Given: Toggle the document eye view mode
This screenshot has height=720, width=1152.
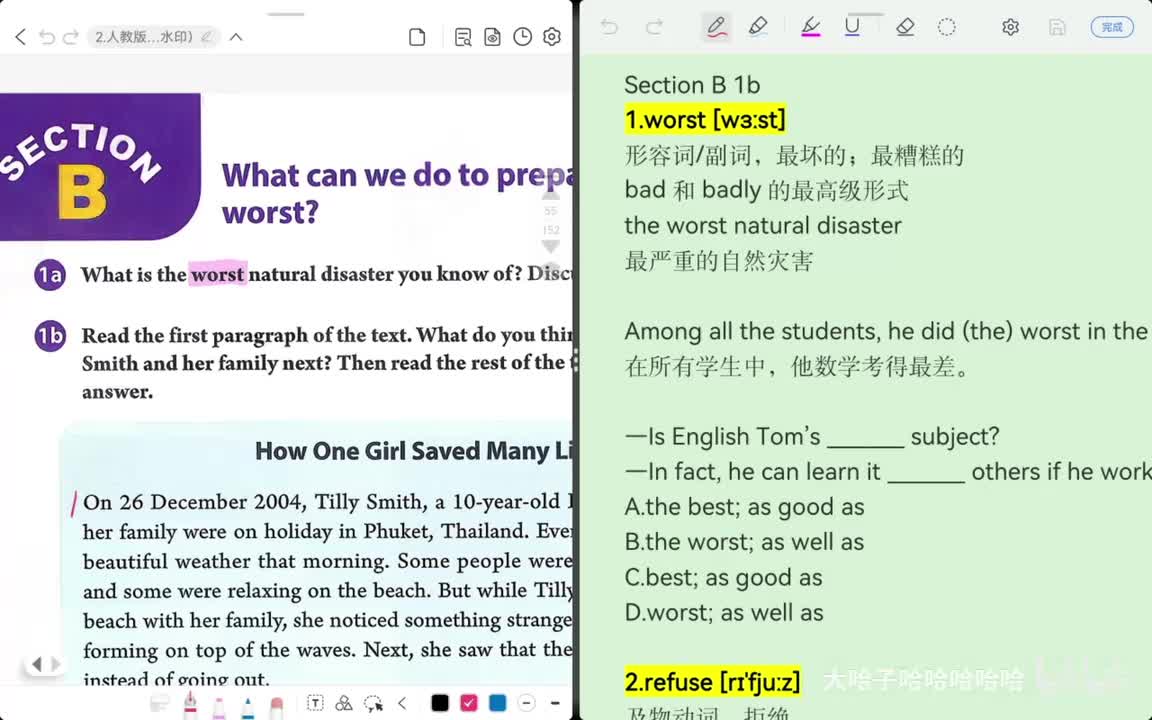Looking at the screenshot, I should pos(492,37).
